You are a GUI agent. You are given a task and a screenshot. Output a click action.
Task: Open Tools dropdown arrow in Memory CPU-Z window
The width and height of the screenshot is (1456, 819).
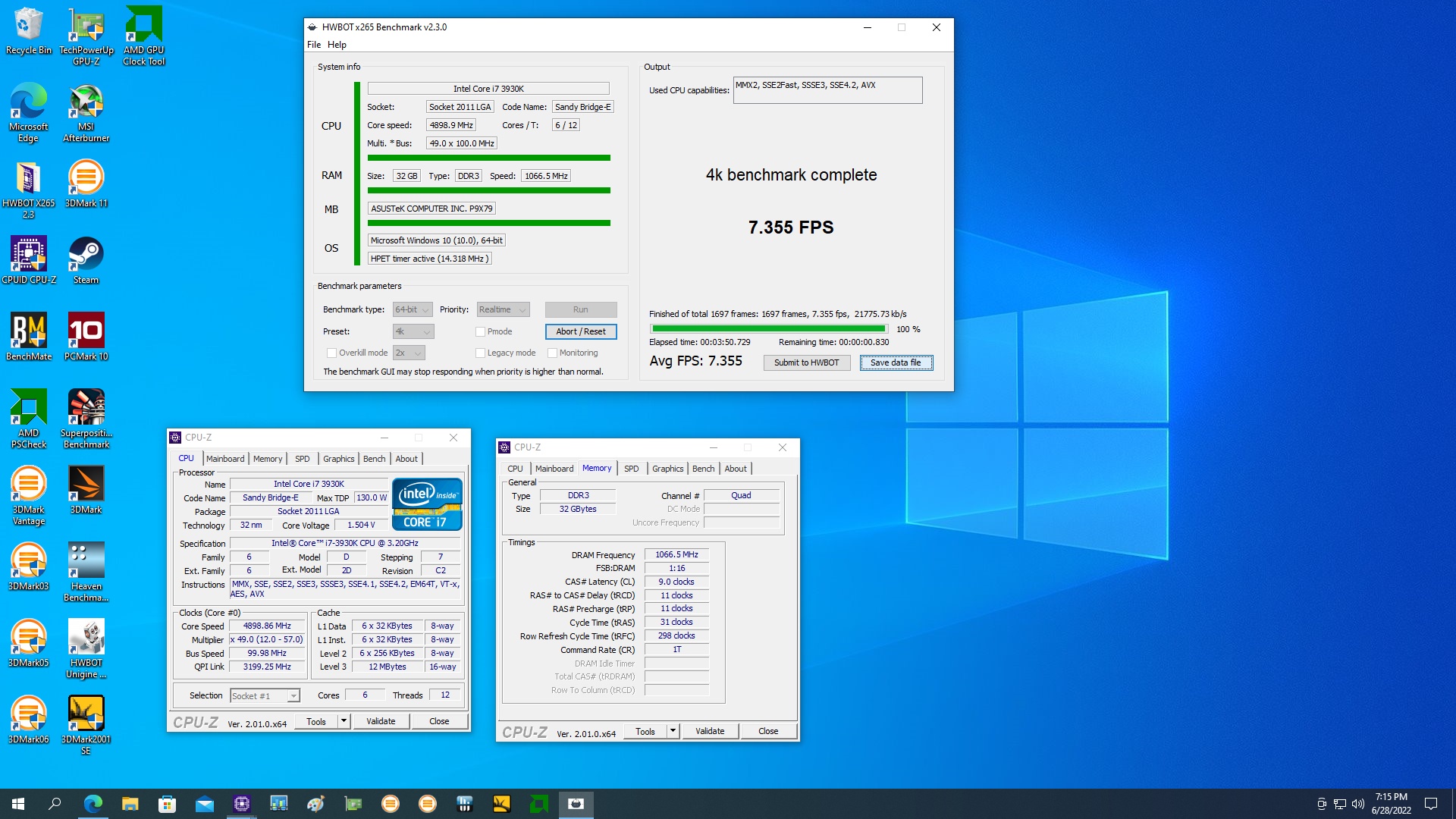click(x=673, y=731)
